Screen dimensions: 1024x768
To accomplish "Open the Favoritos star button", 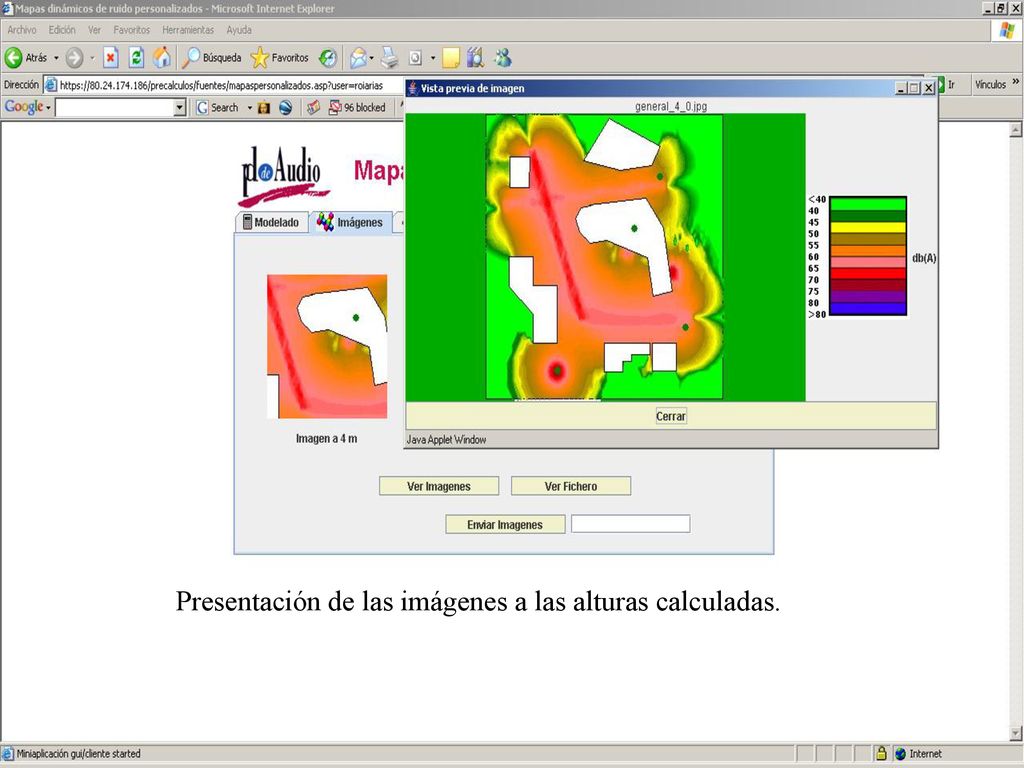I will pos(280,58).
